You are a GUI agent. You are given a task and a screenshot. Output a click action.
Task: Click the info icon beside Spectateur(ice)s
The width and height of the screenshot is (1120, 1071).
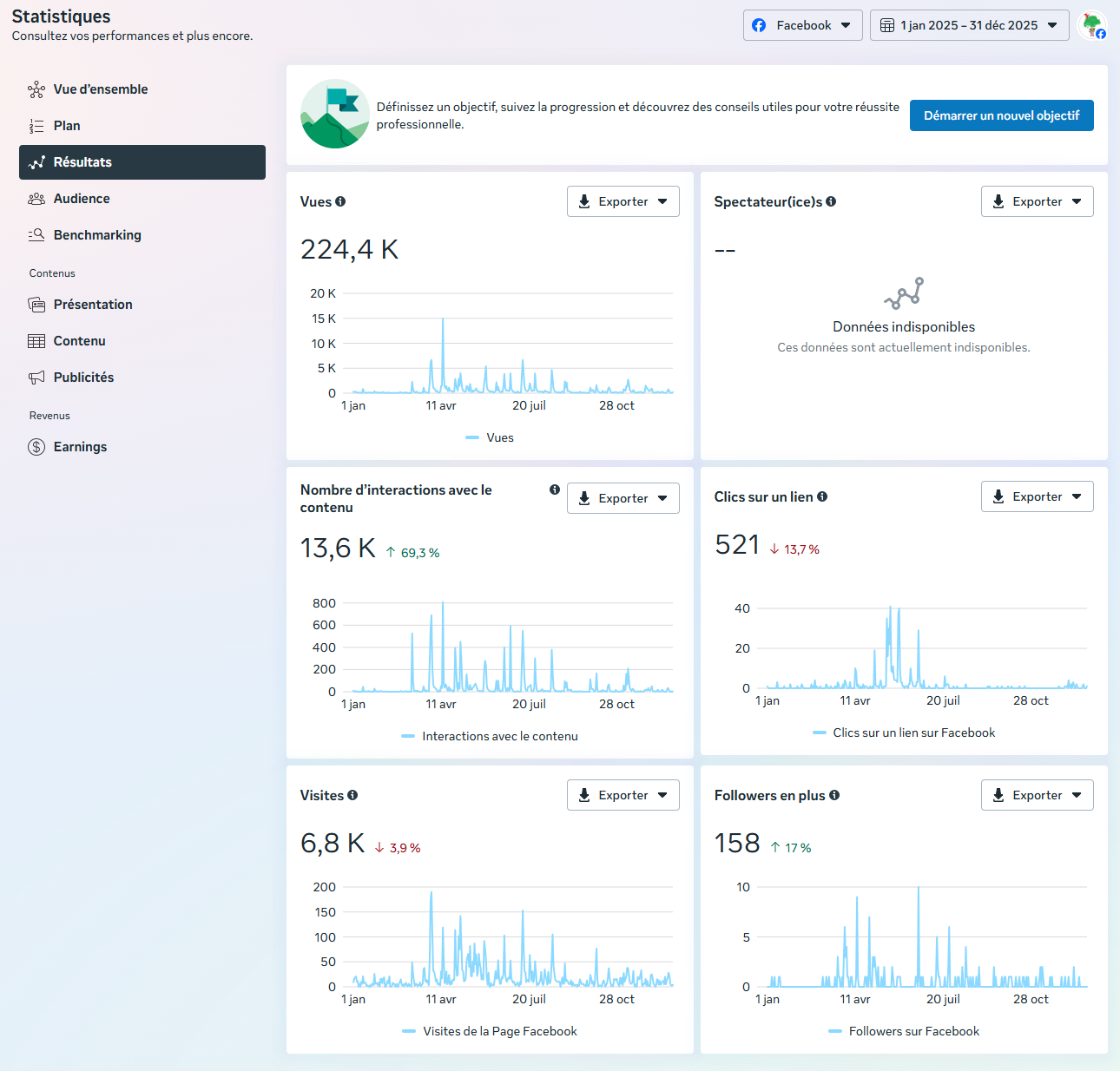(831, 201)
